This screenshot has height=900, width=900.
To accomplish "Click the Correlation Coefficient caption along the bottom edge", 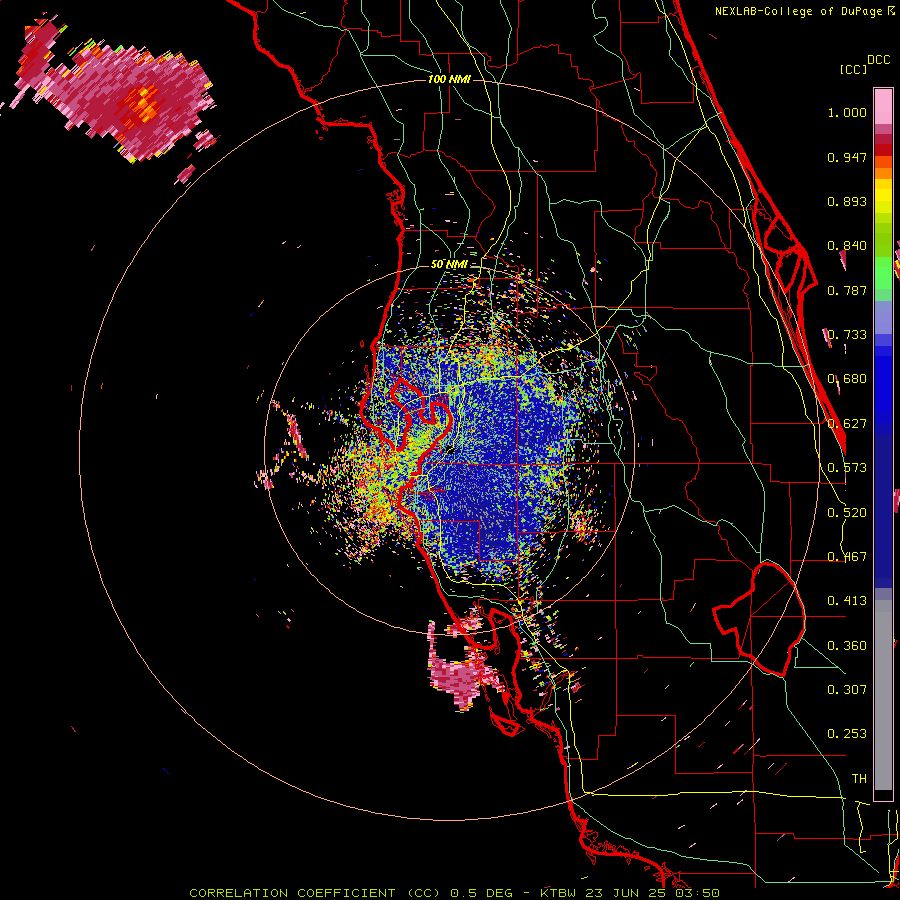I will pos(454,893).
